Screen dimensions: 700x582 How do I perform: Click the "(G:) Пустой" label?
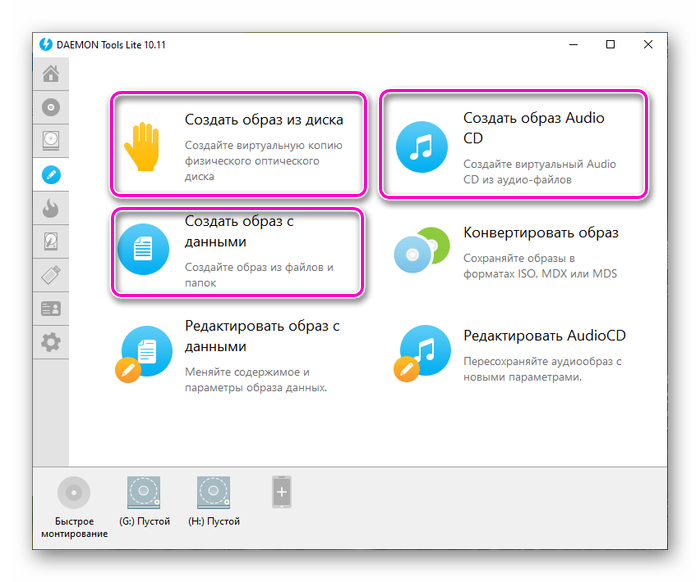[x=144, y=521]
